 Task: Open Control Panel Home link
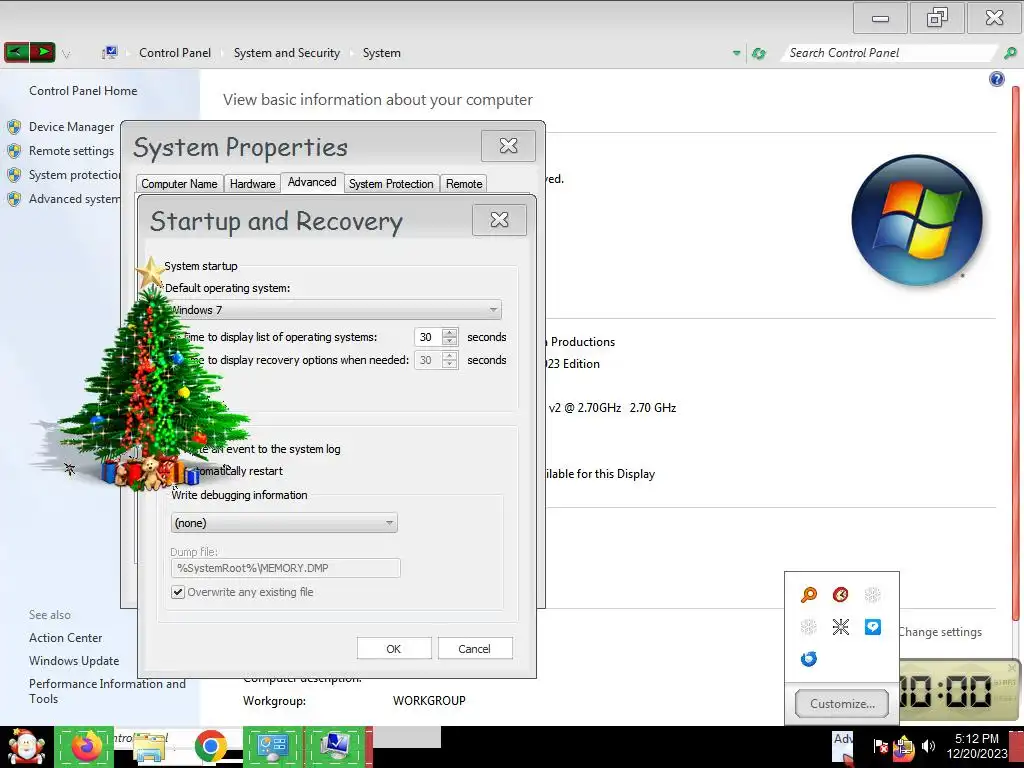point(83,91)
